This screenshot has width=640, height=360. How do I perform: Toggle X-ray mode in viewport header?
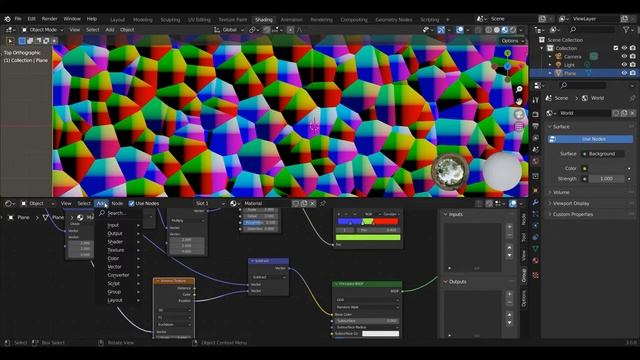click(x=478, y=30)
